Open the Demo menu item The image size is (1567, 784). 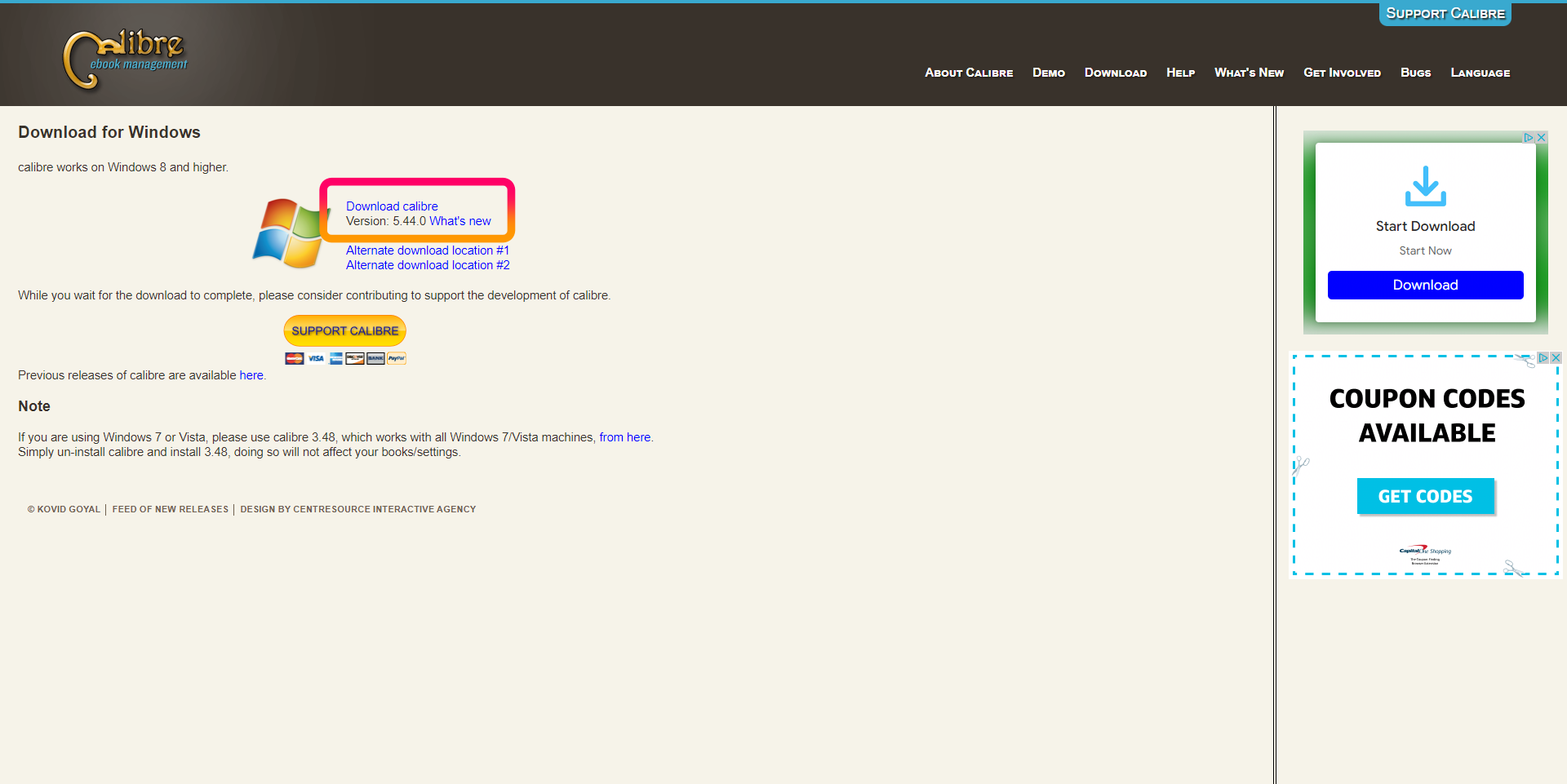click(x=1049, y=73)
